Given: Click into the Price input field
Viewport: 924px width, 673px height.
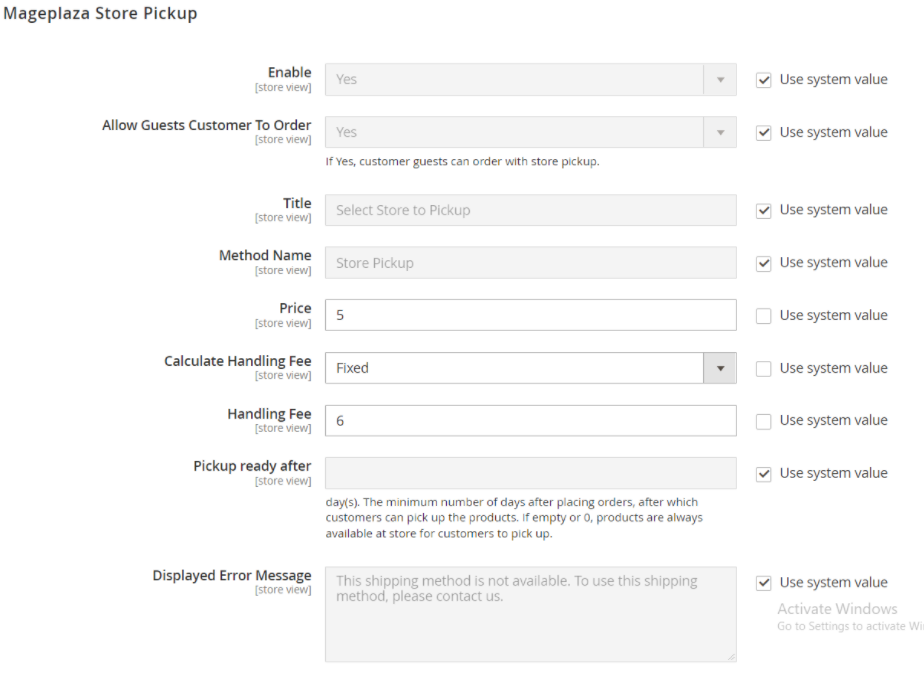Looking at the screenshot, I should click(530, 315).
